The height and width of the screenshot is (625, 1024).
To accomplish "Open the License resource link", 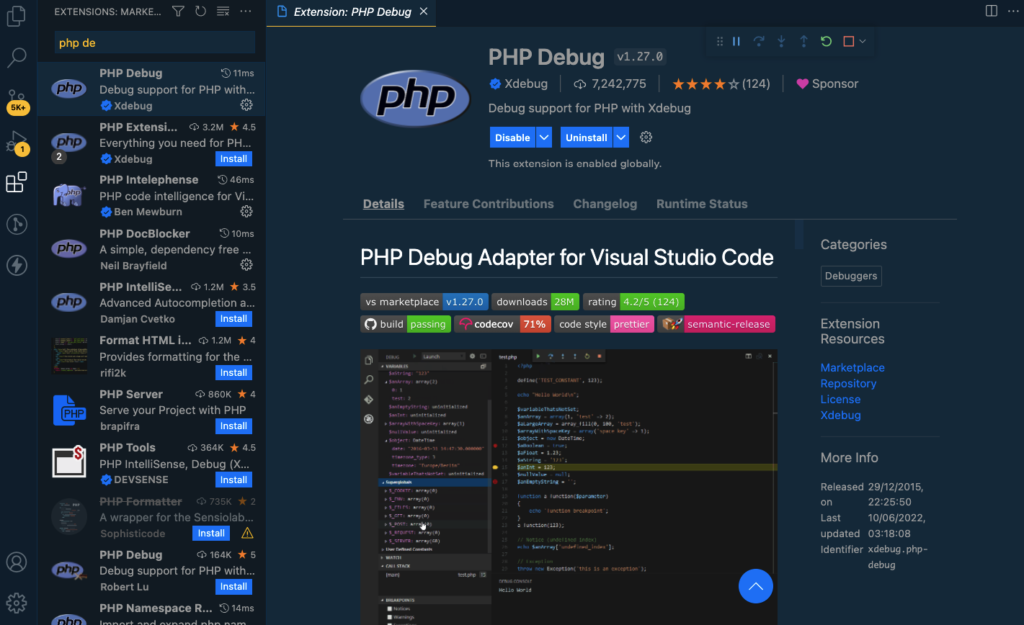I will 840,399.
